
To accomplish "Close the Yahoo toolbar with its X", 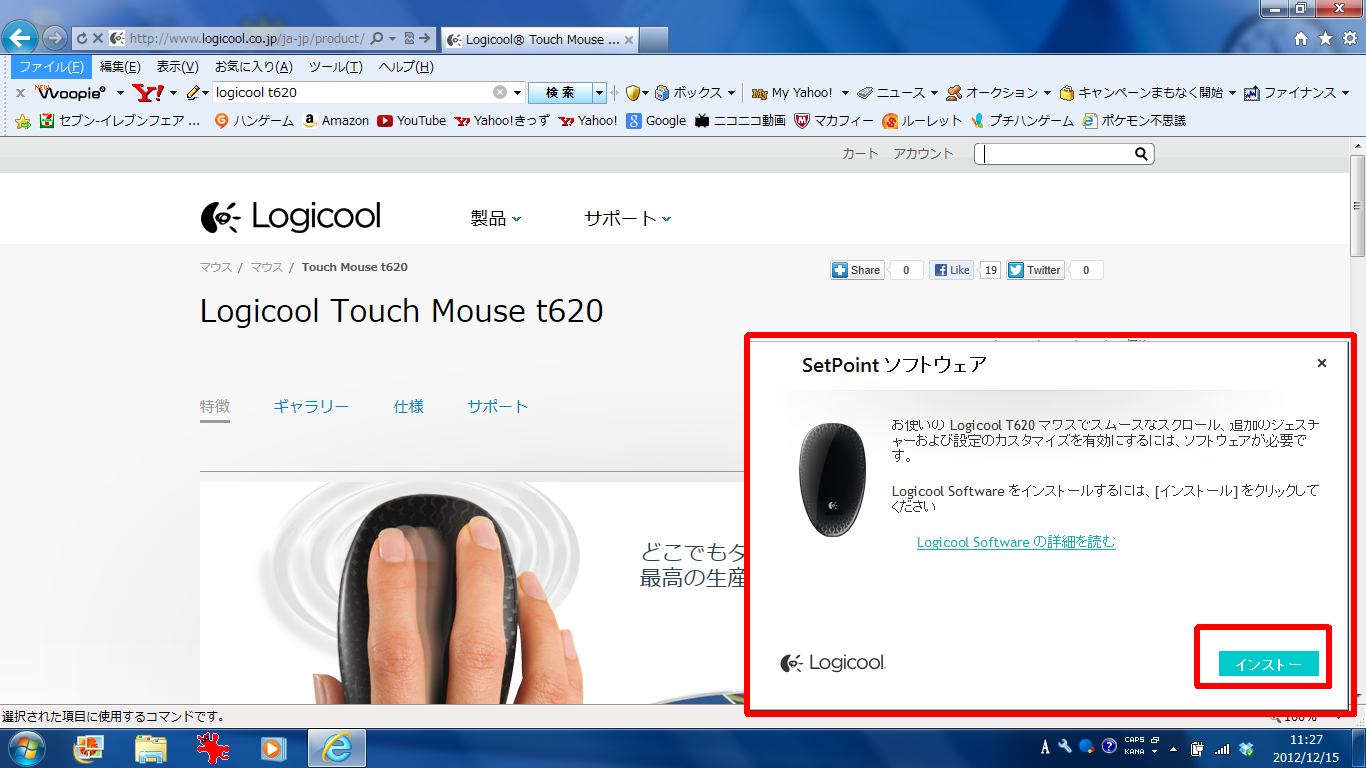I will coord(20,93).
